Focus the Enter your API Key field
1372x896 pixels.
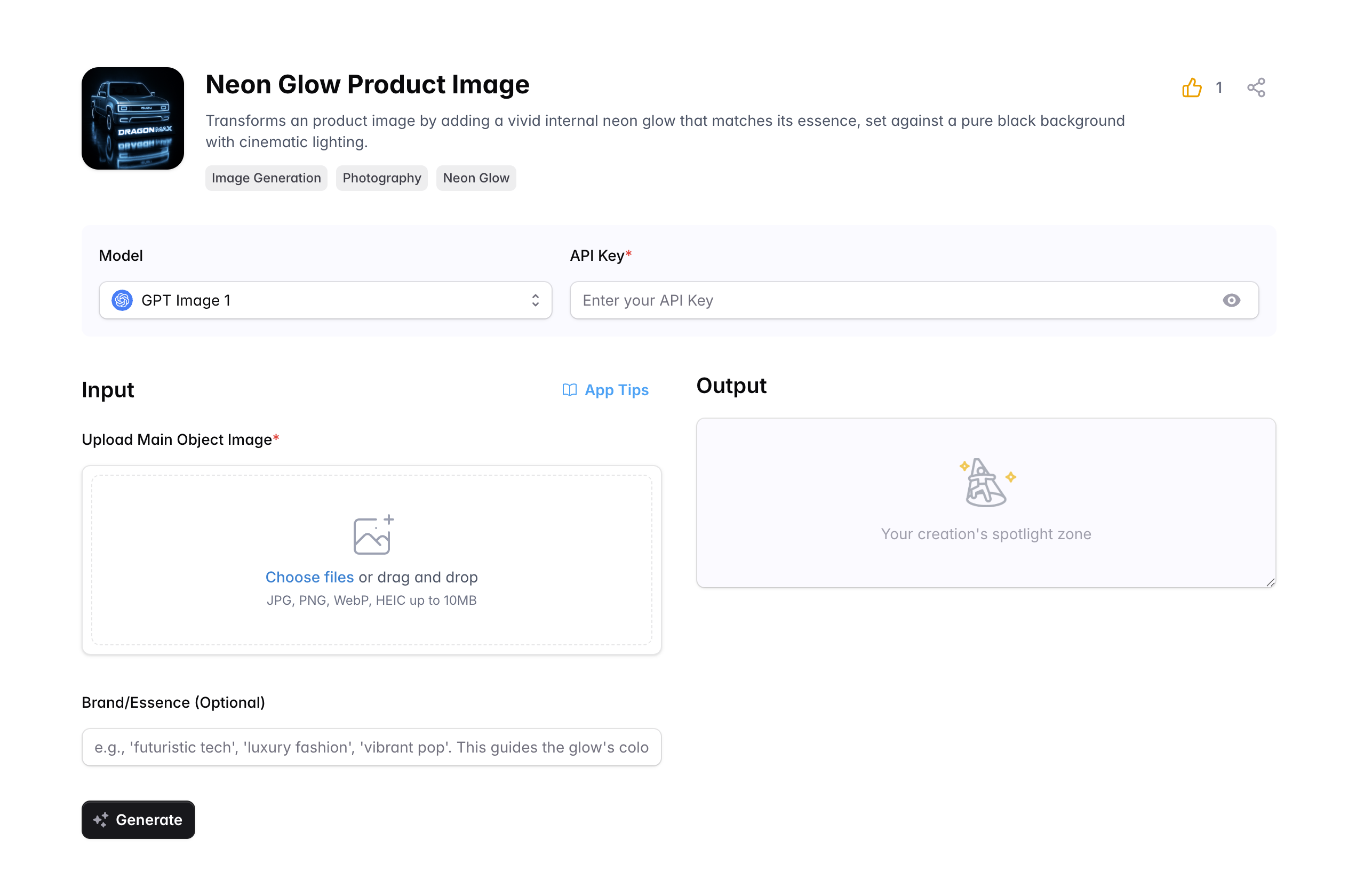894,300
